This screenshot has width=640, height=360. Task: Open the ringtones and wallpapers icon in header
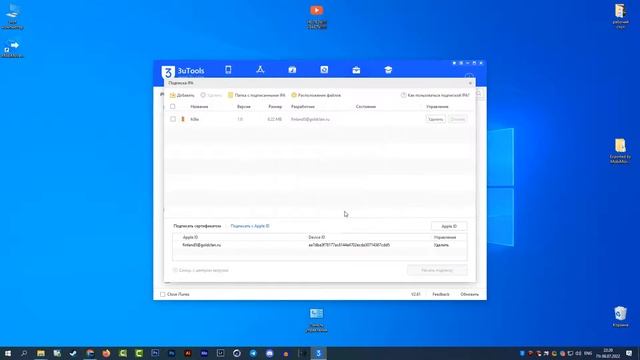[292, 70]
